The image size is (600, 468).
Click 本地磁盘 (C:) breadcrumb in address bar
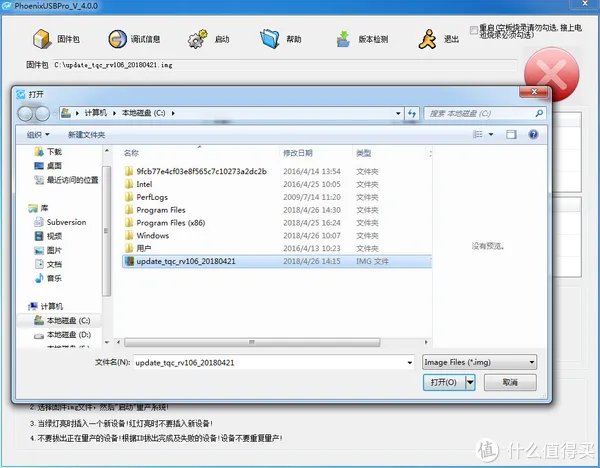(143, 113)
